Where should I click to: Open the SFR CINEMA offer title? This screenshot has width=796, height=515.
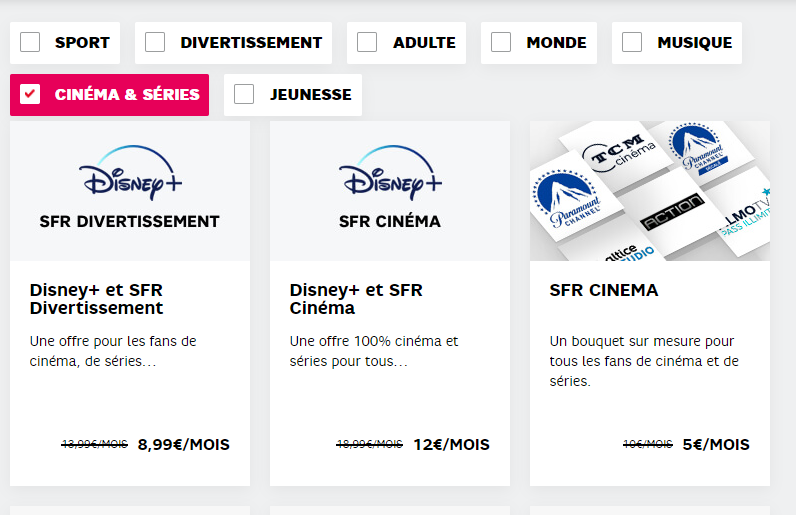604,291
